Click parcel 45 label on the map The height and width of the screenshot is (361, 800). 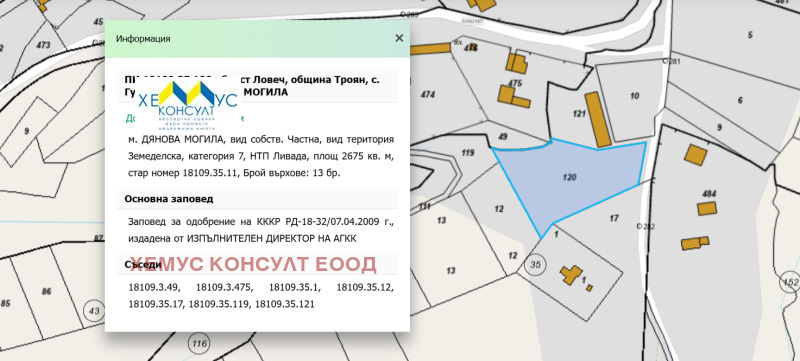pos(98,21)
